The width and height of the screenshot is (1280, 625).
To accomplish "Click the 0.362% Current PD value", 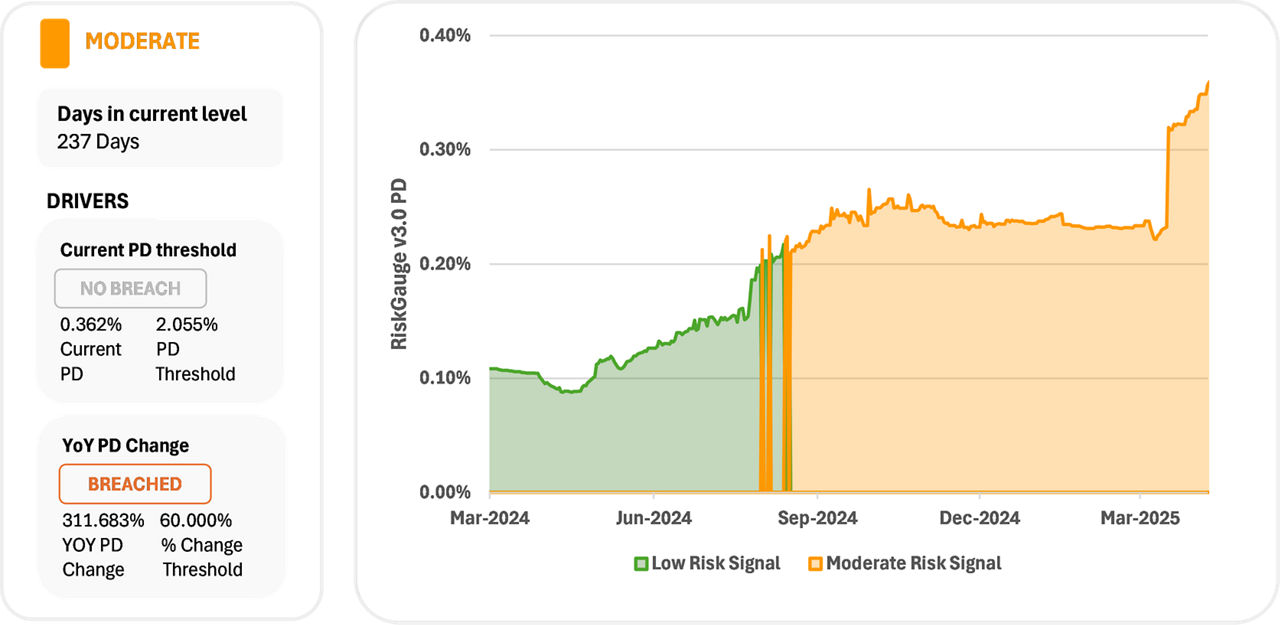I will point(90,325).
